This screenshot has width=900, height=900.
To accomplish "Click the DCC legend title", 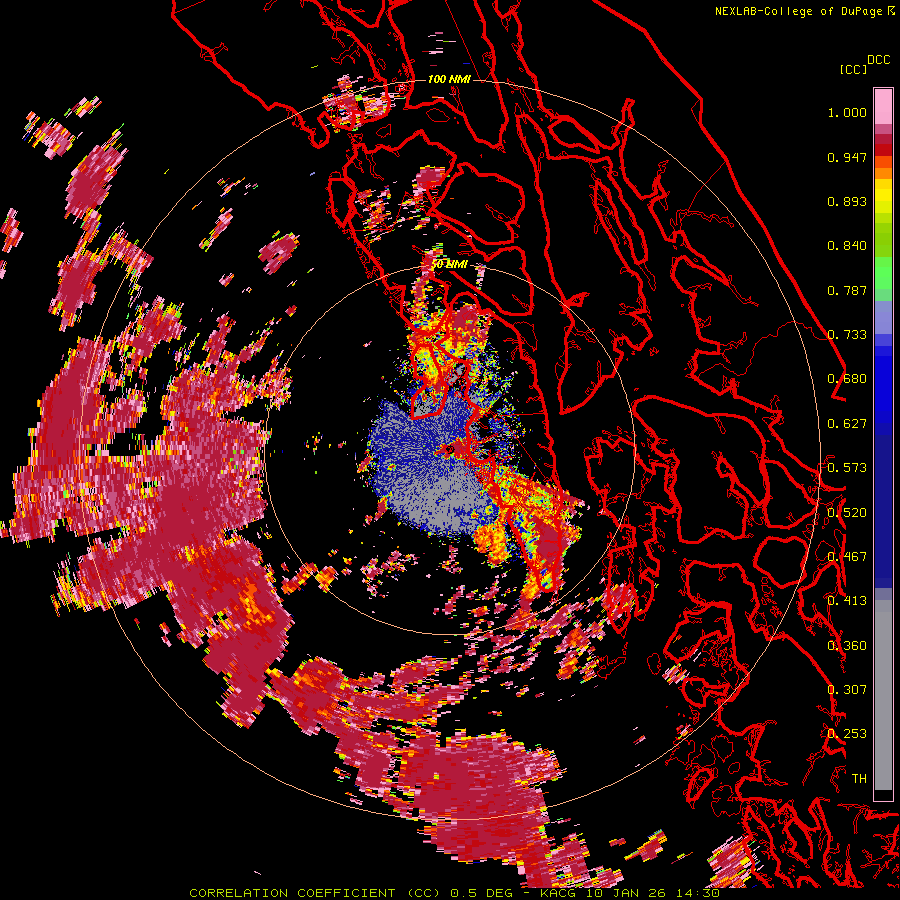I will click(x=878, y=60).
